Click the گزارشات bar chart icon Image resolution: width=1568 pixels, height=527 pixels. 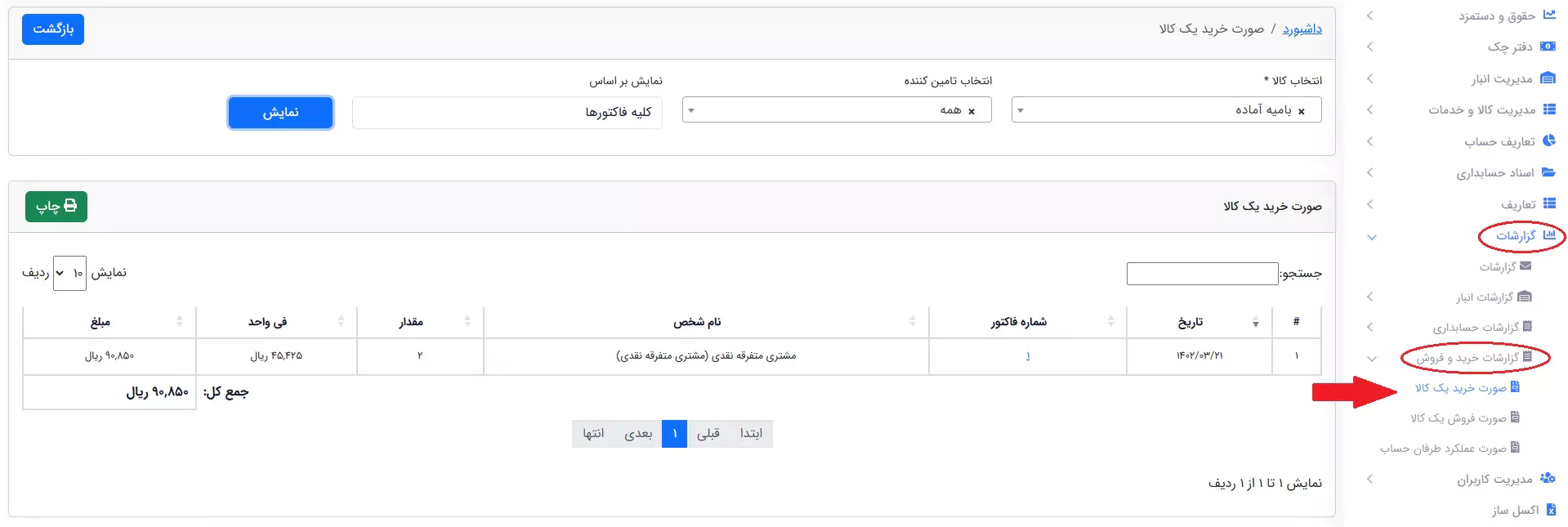1549,234
